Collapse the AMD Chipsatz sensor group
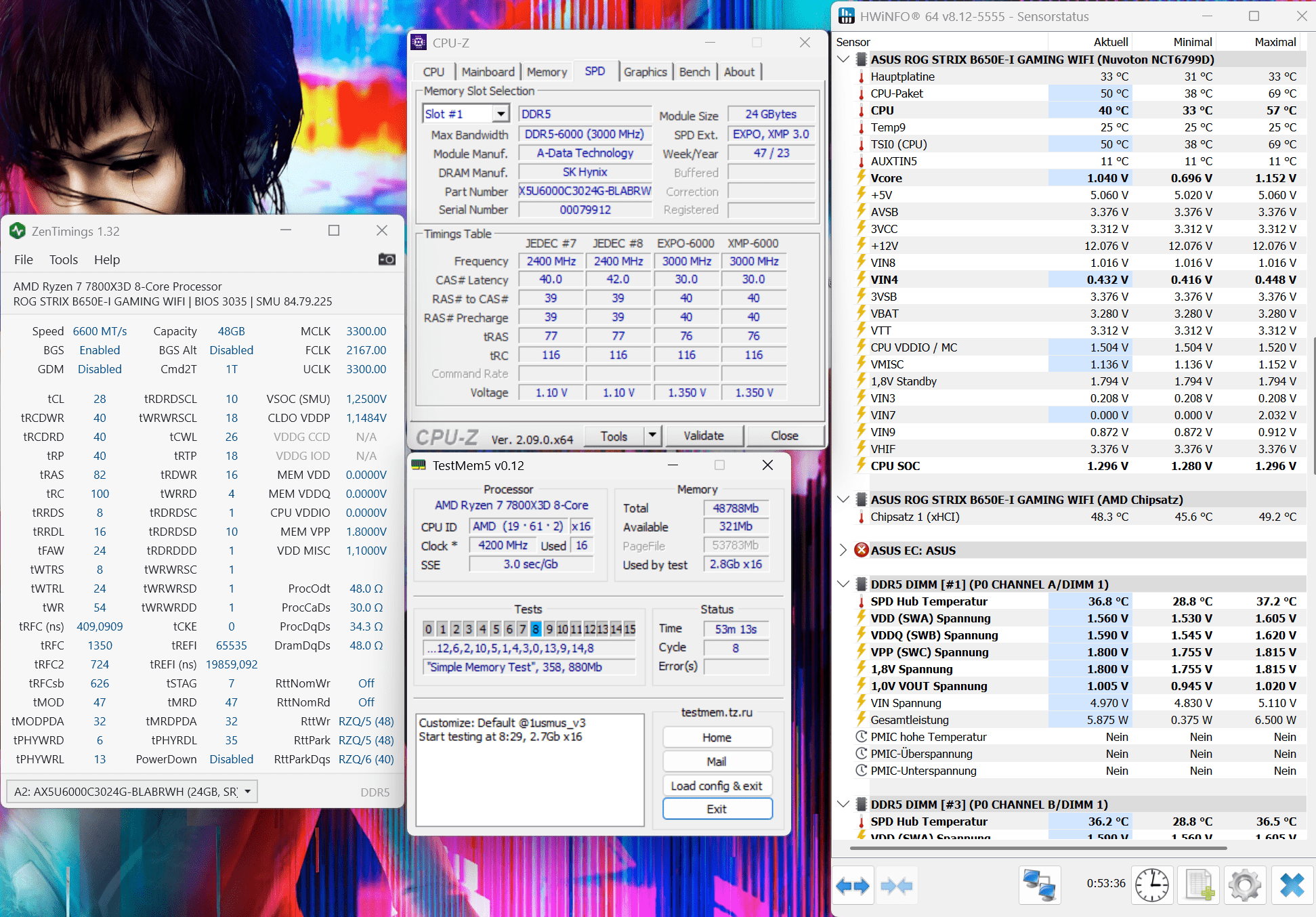The width and height of the screenshot is (1316, 917). (x=843, y=499)
